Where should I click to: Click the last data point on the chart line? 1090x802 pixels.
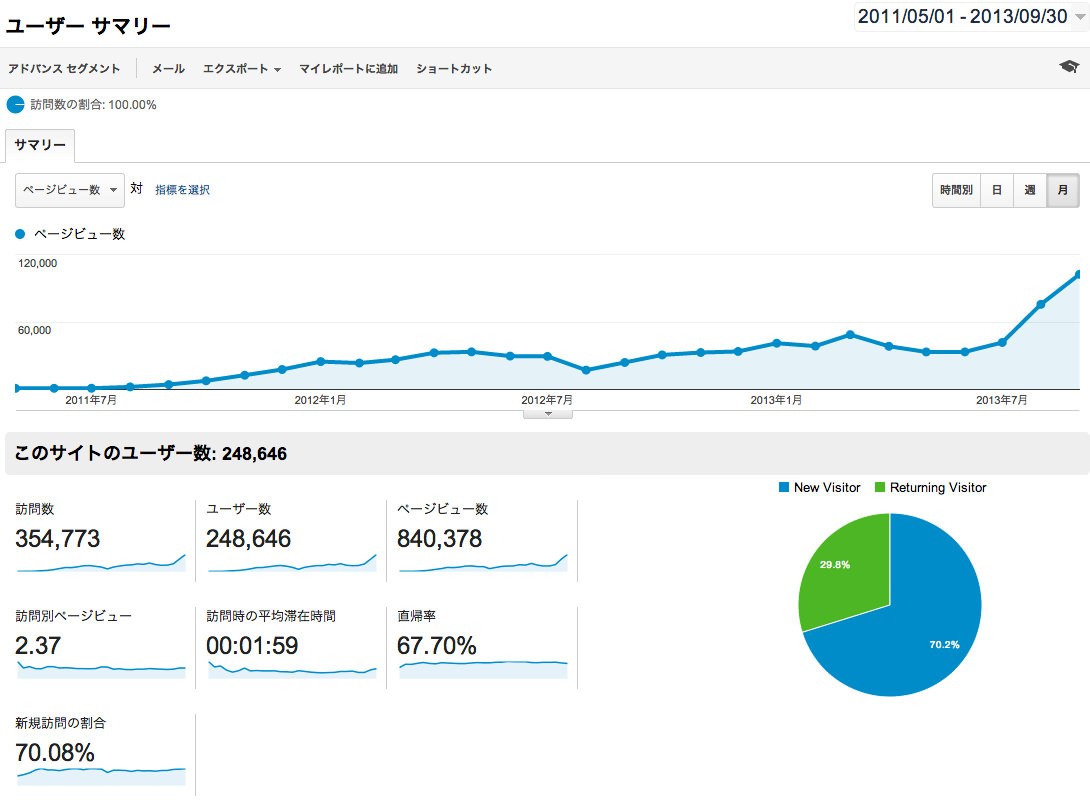tap(1078, 275)
